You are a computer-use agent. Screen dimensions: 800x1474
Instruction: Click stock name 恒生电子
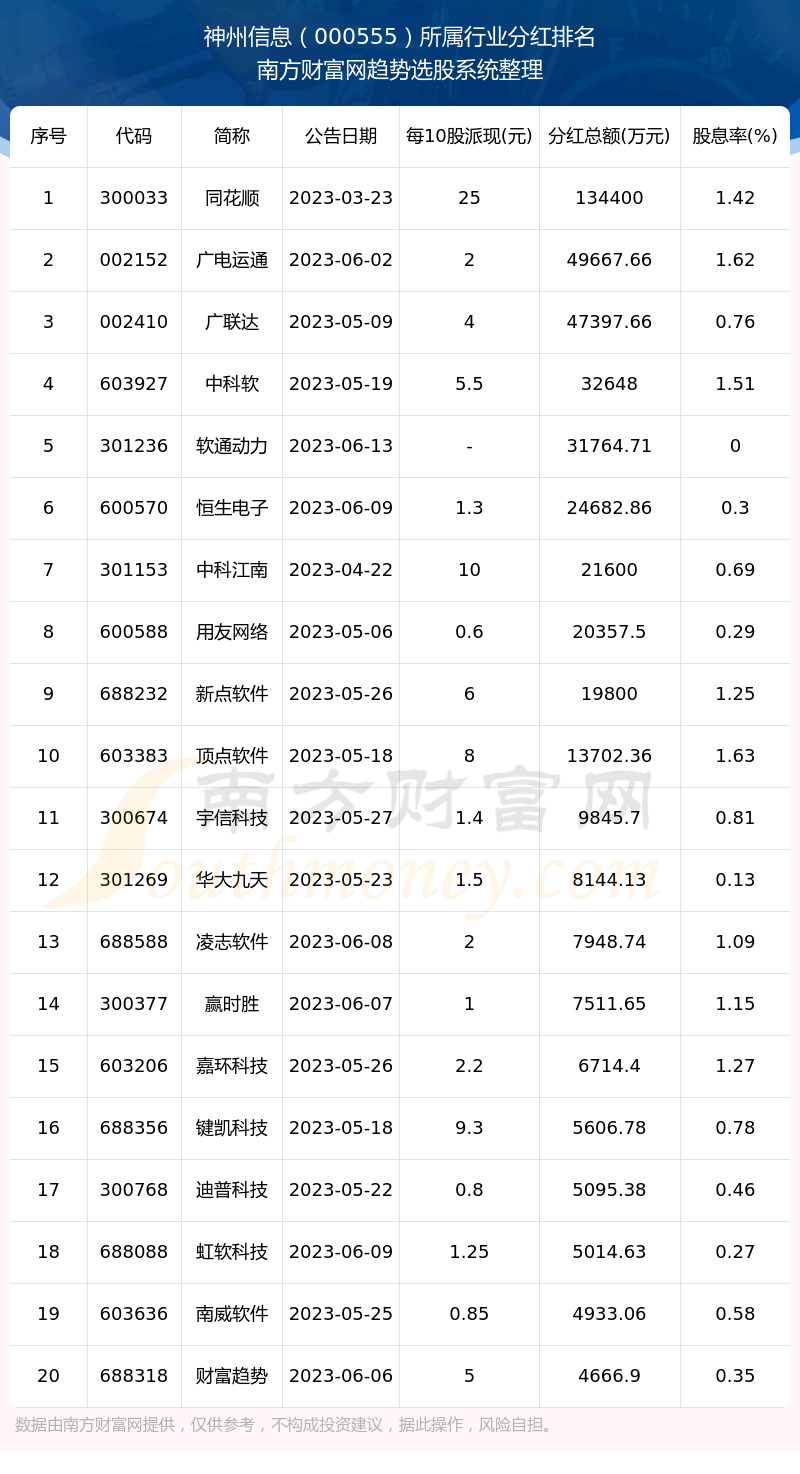click(232, 508)
